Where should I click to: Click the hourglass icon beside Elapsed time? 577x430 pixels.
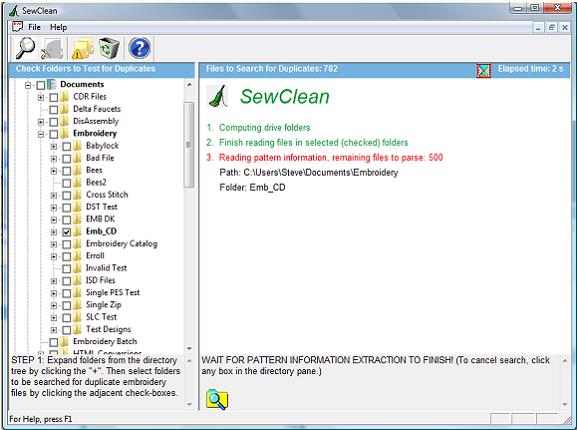point(484,70)
